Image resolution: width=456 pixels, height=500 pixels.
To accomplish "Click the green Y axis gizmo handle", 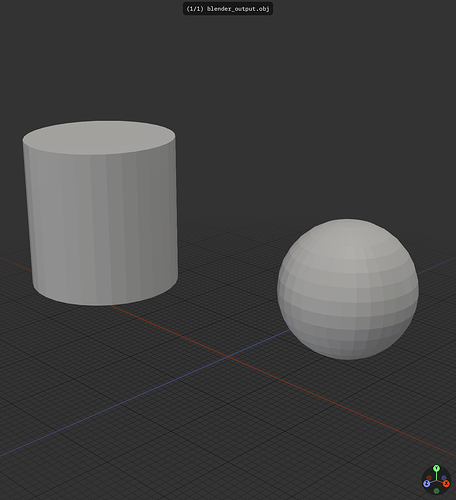I will point(436,468).
